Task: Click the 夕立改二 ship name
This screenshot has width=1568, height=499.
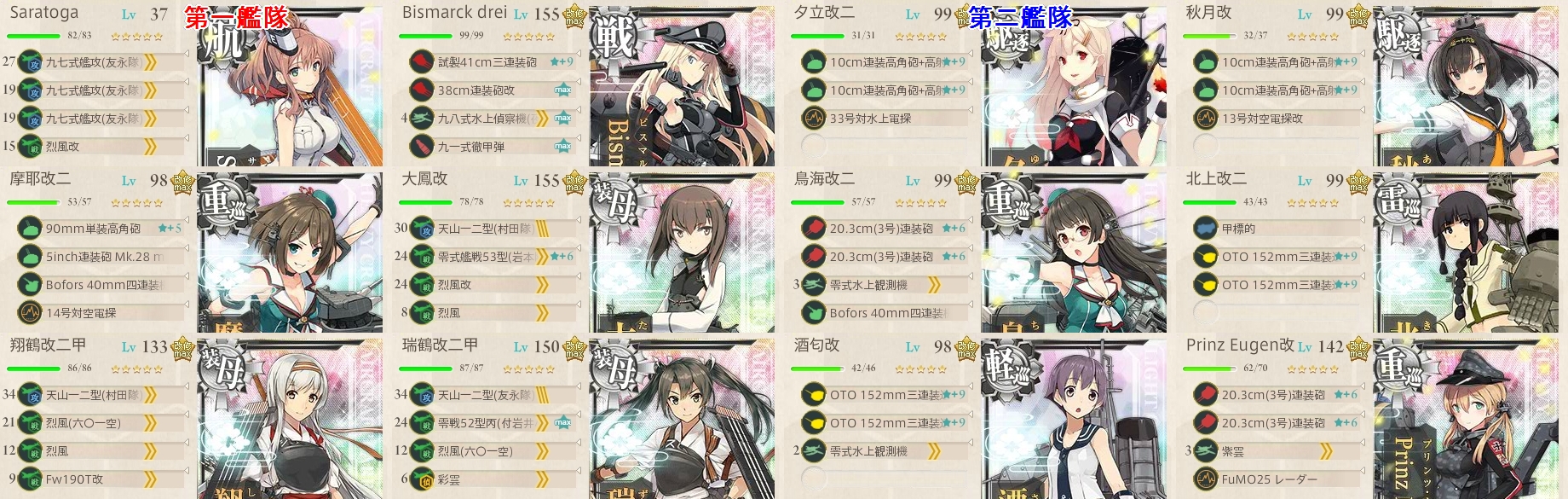Action: tap(823, 13)
